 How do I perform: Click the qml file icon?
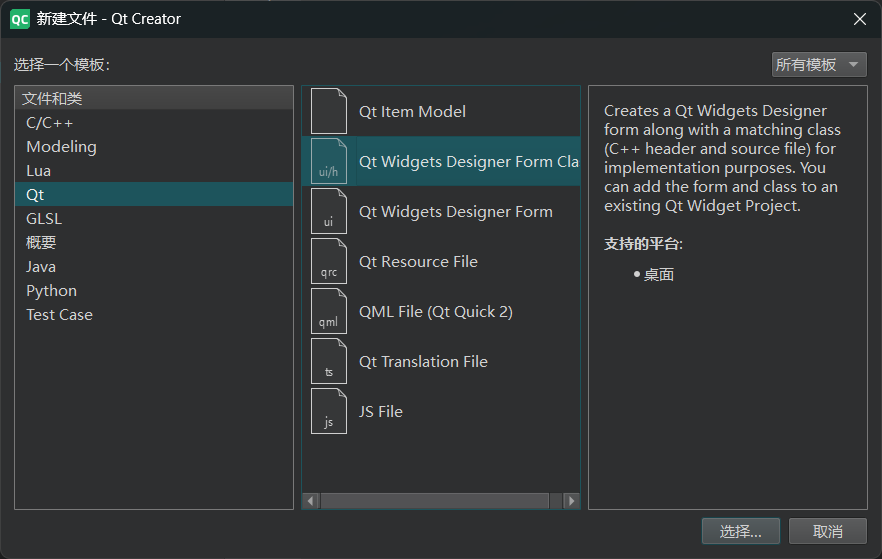pos(329,312)
